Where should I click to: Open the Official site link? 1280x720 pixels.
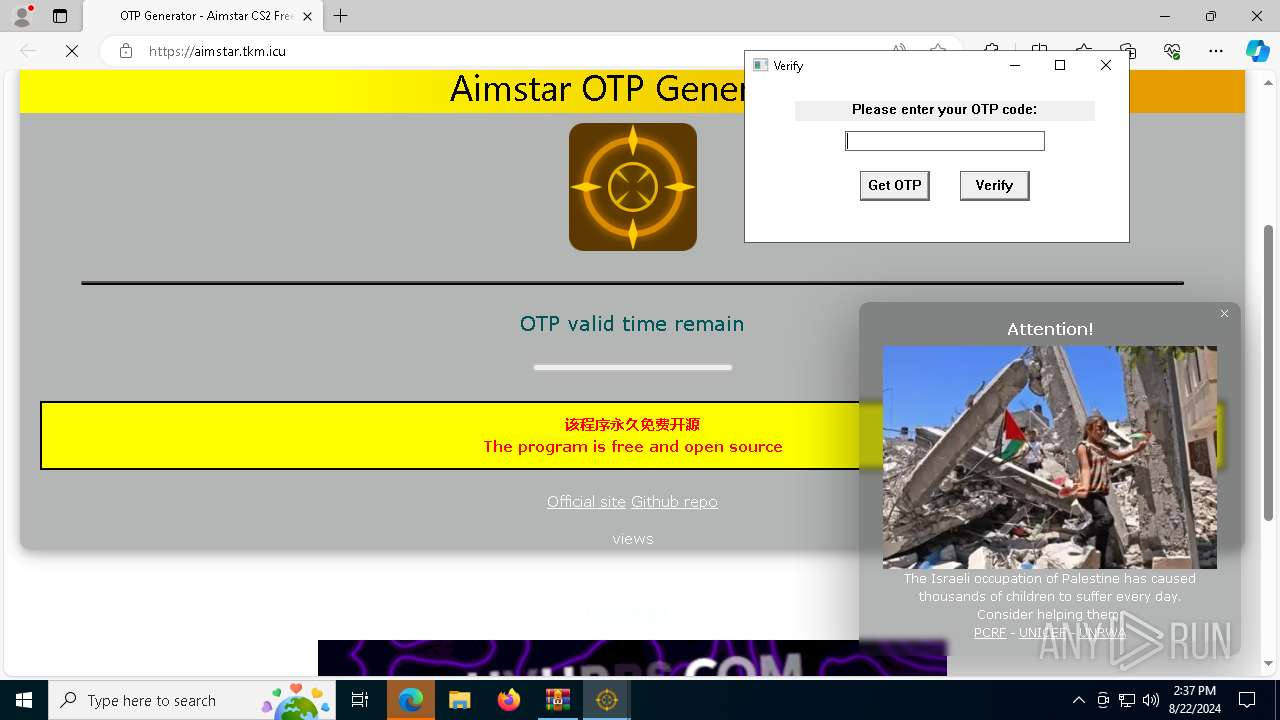(586, 502)
